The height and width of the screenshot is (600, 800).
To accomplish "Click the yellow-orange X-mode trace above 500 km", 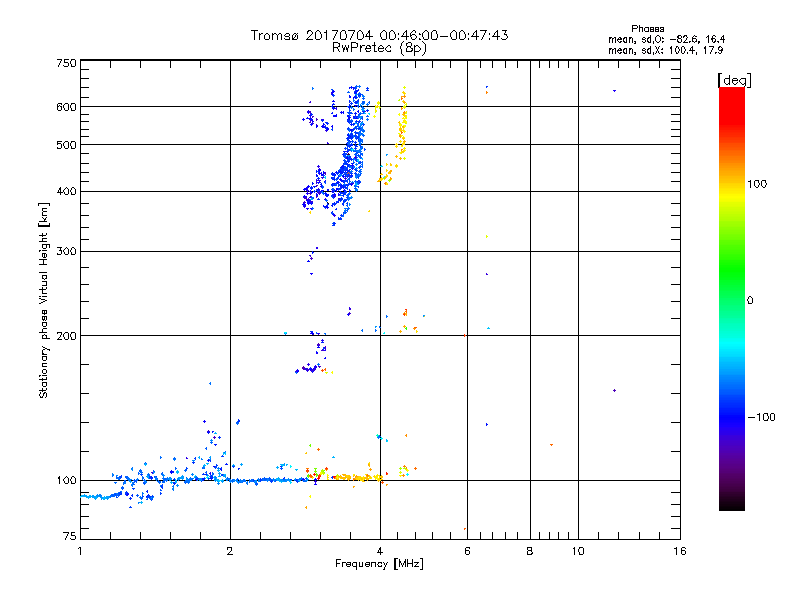I will point(403,122).
